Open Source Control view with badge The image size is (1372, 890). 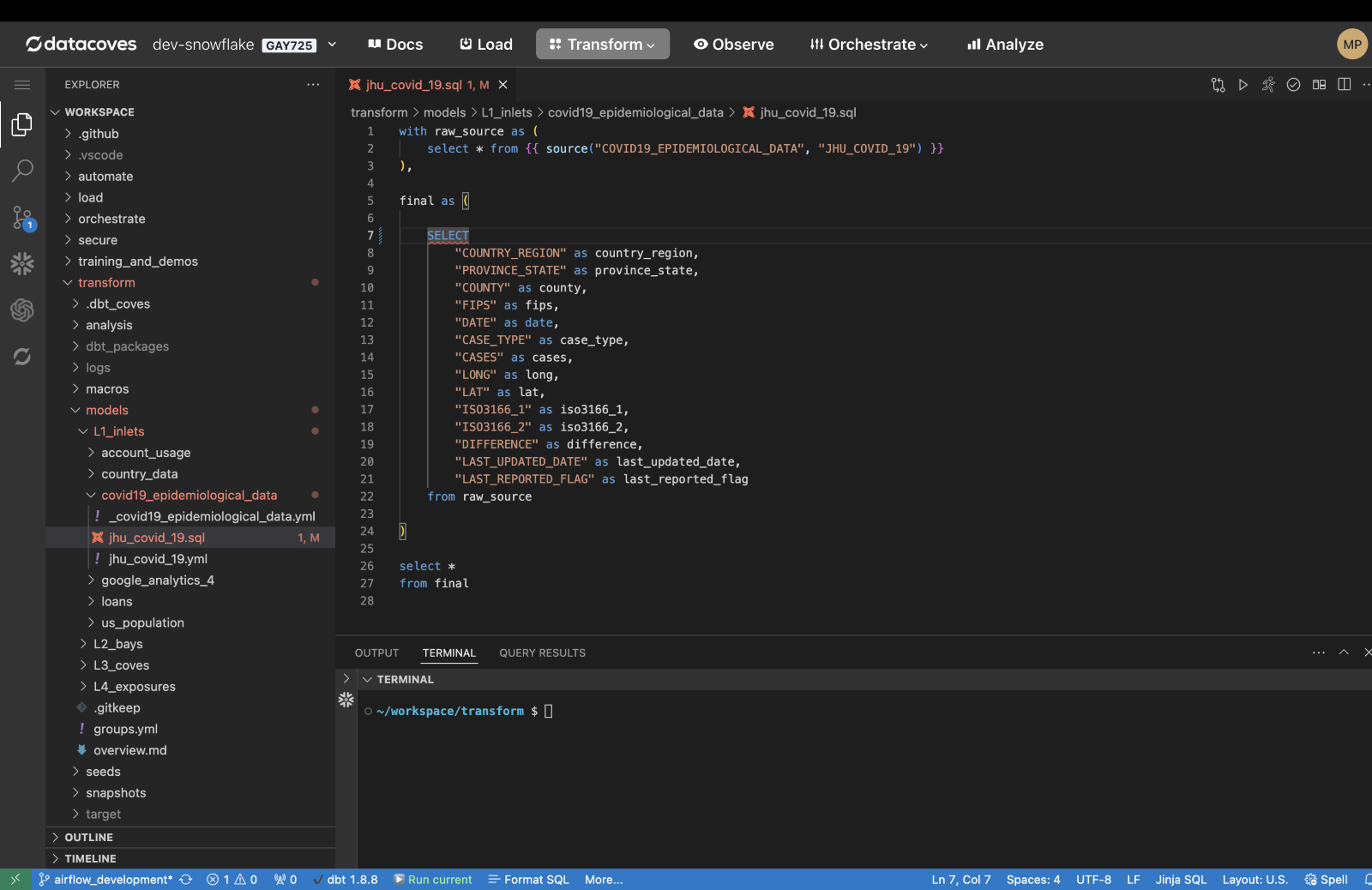[22, 218]
